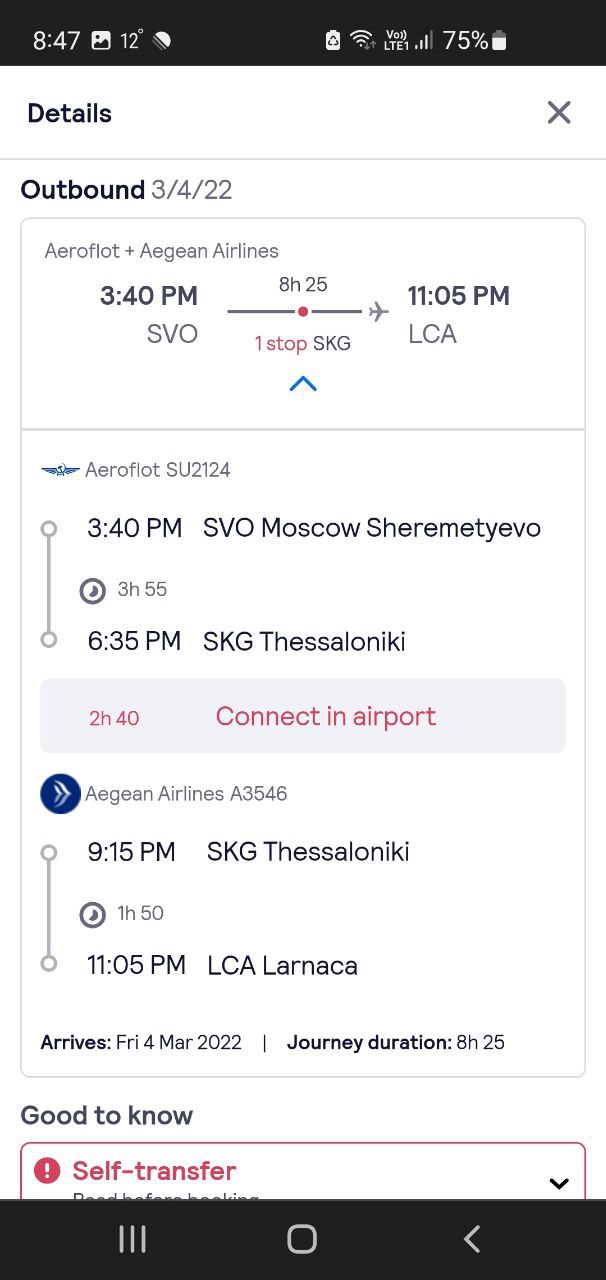Tap the battery percentage in status bar
Image resolution: width=606 pixels, height=1280 pixels.
coord(465,41)
